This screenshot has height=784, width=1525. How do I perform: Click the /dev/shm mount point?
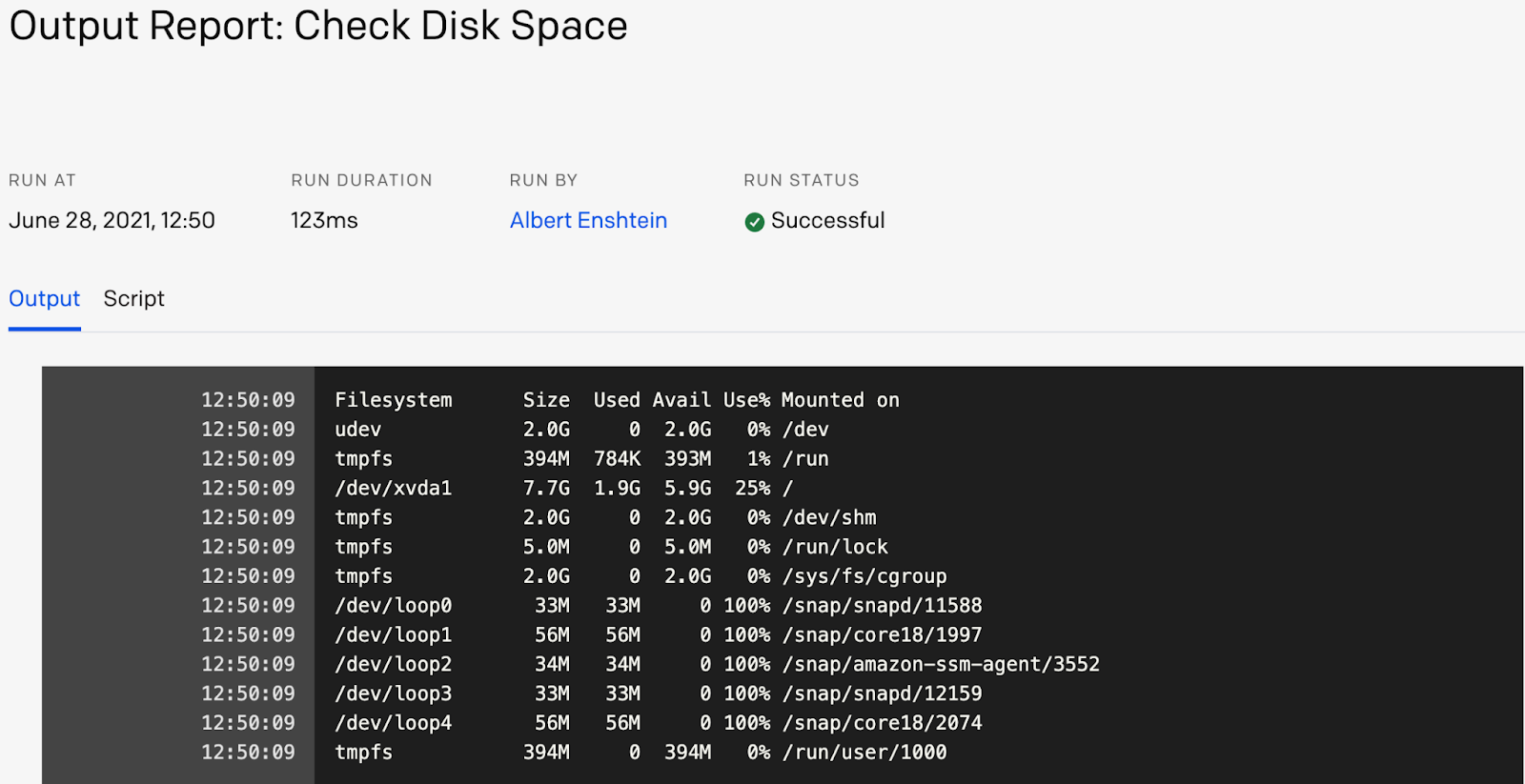pos(829,517)
